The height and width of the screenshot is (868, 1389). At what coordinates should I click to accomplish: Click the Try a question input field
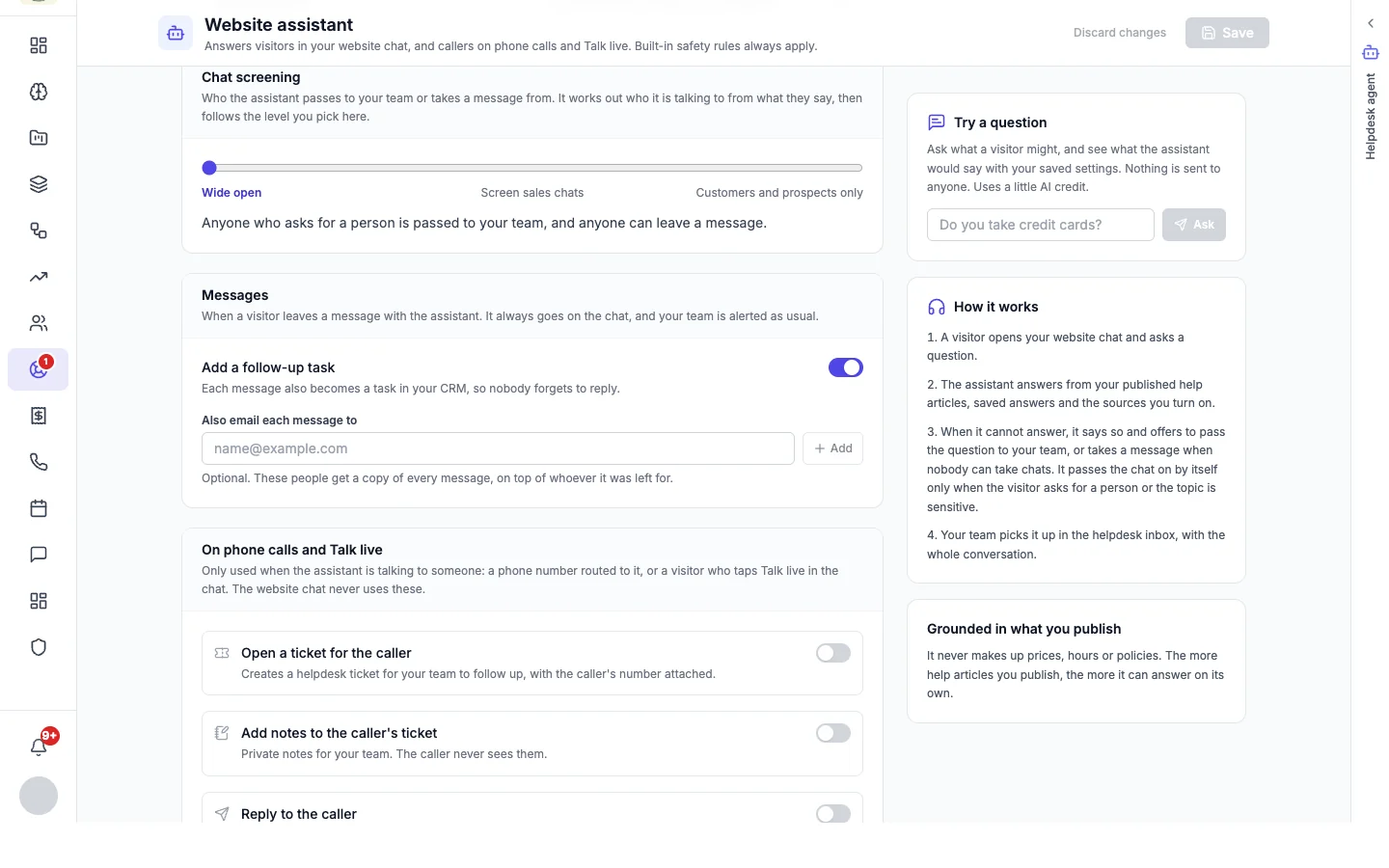point(1041,225)
